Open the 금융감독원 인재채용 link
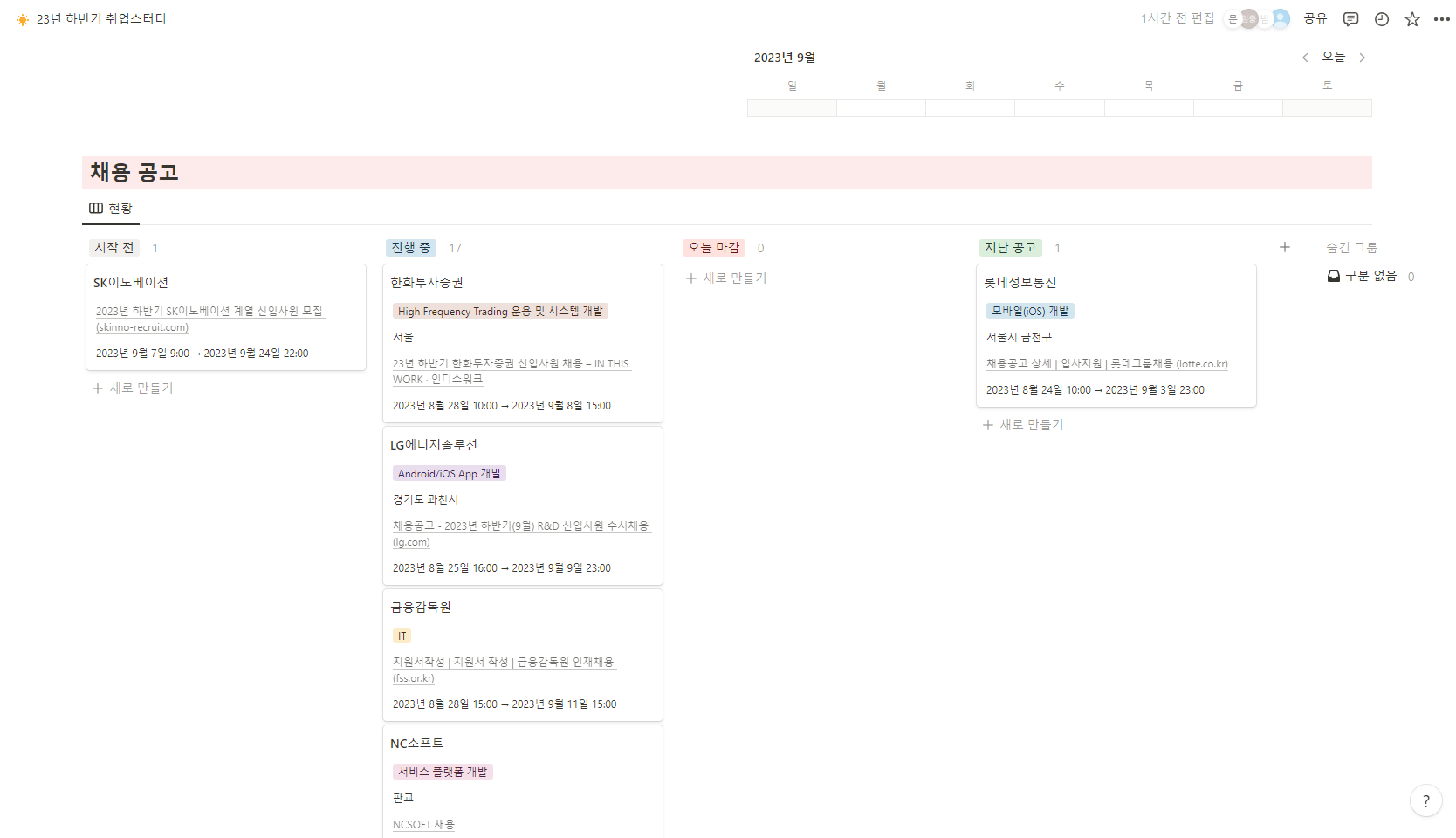Screen dimensions: 1456x838 tap(504, 670)
